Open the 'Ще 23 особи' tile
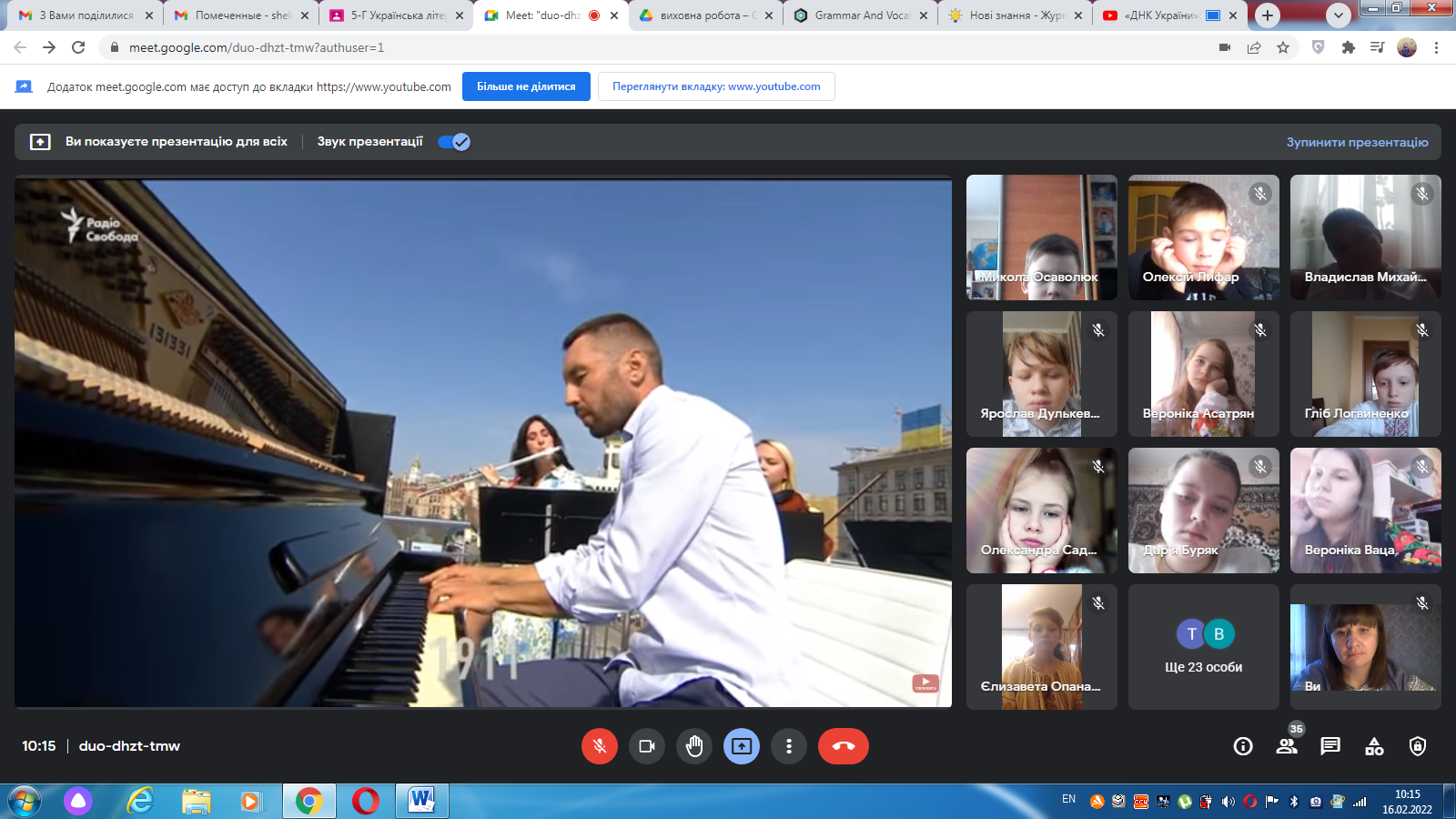This screenshot has width=1456, height=819. tap(1203, 647)
